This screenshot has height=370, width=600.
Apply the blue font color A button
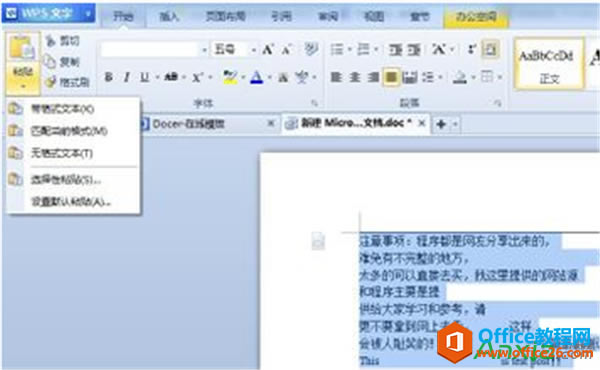tap(257, 77)
